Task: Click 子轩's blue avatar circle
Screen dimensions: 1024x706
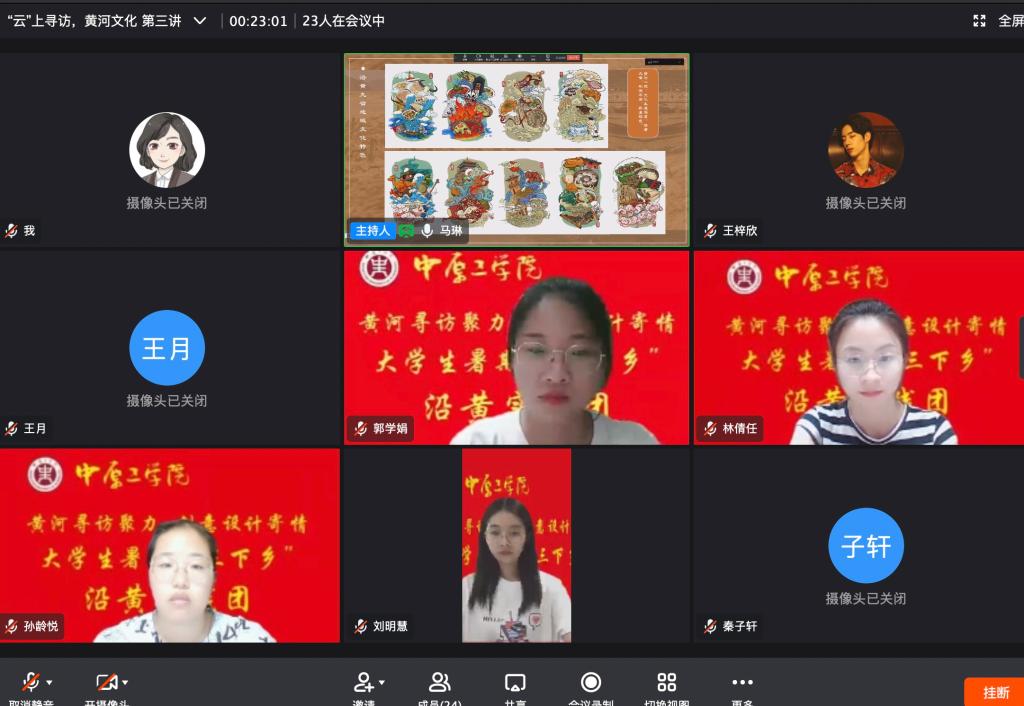Action: tap(866, 546)
